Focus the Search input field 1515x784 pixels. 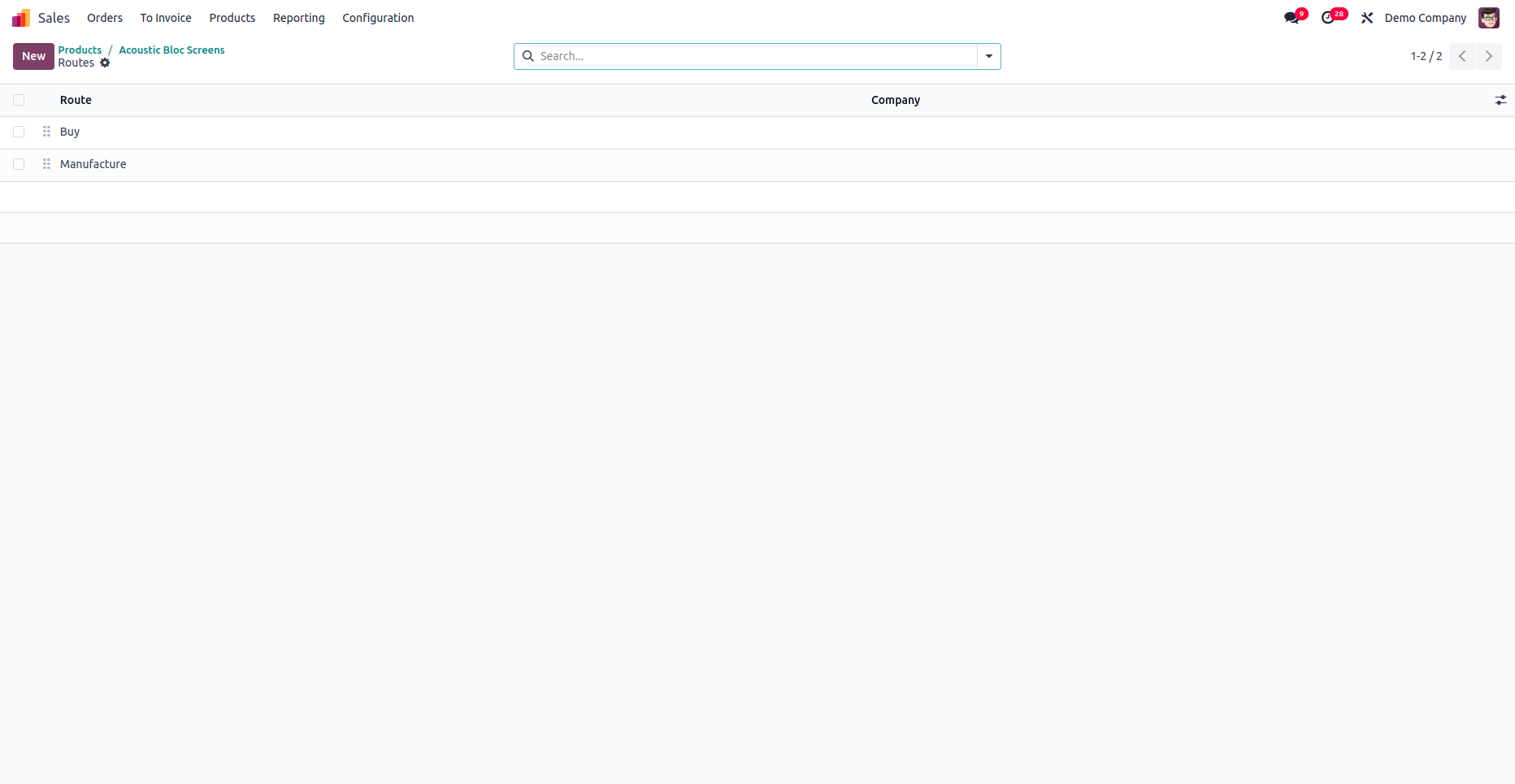(757, 56)
